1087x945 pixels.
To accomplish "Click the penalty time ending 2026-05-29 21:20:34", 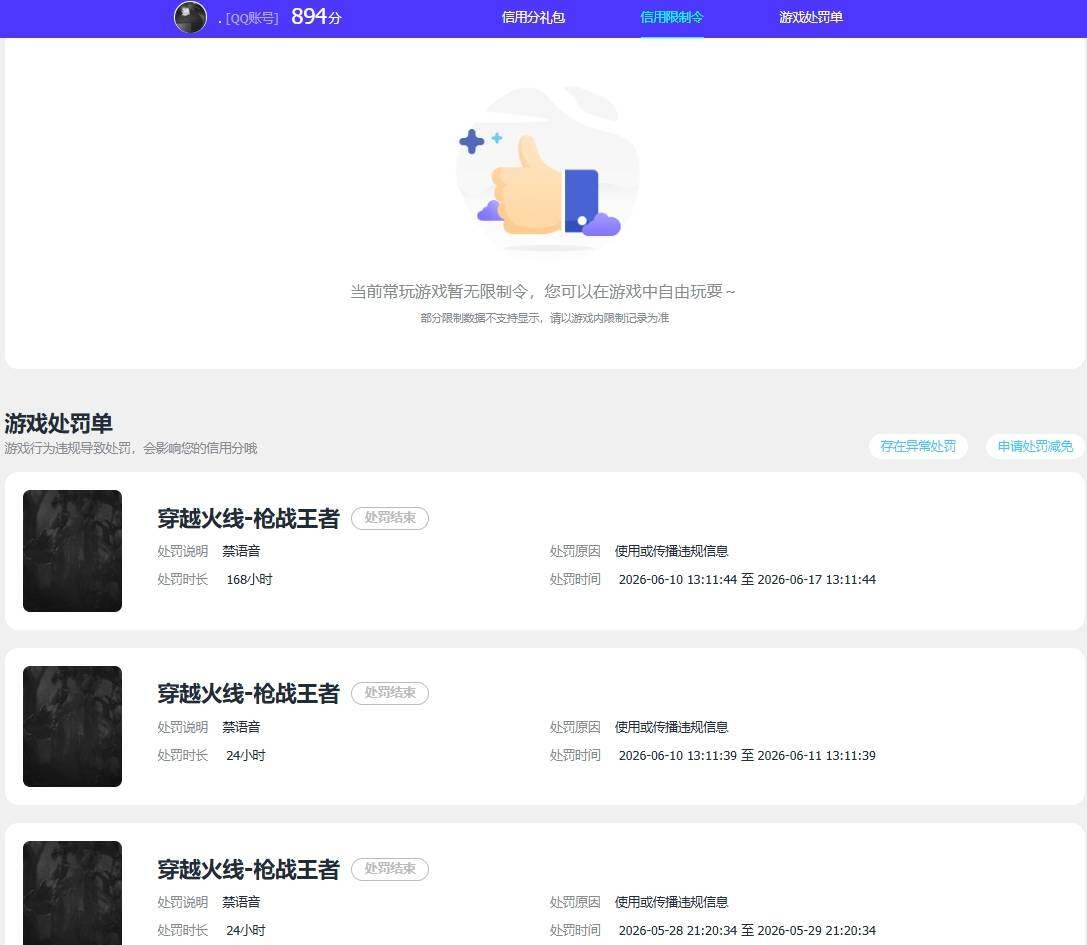I will pyautogui.click(x=747, y=930).
